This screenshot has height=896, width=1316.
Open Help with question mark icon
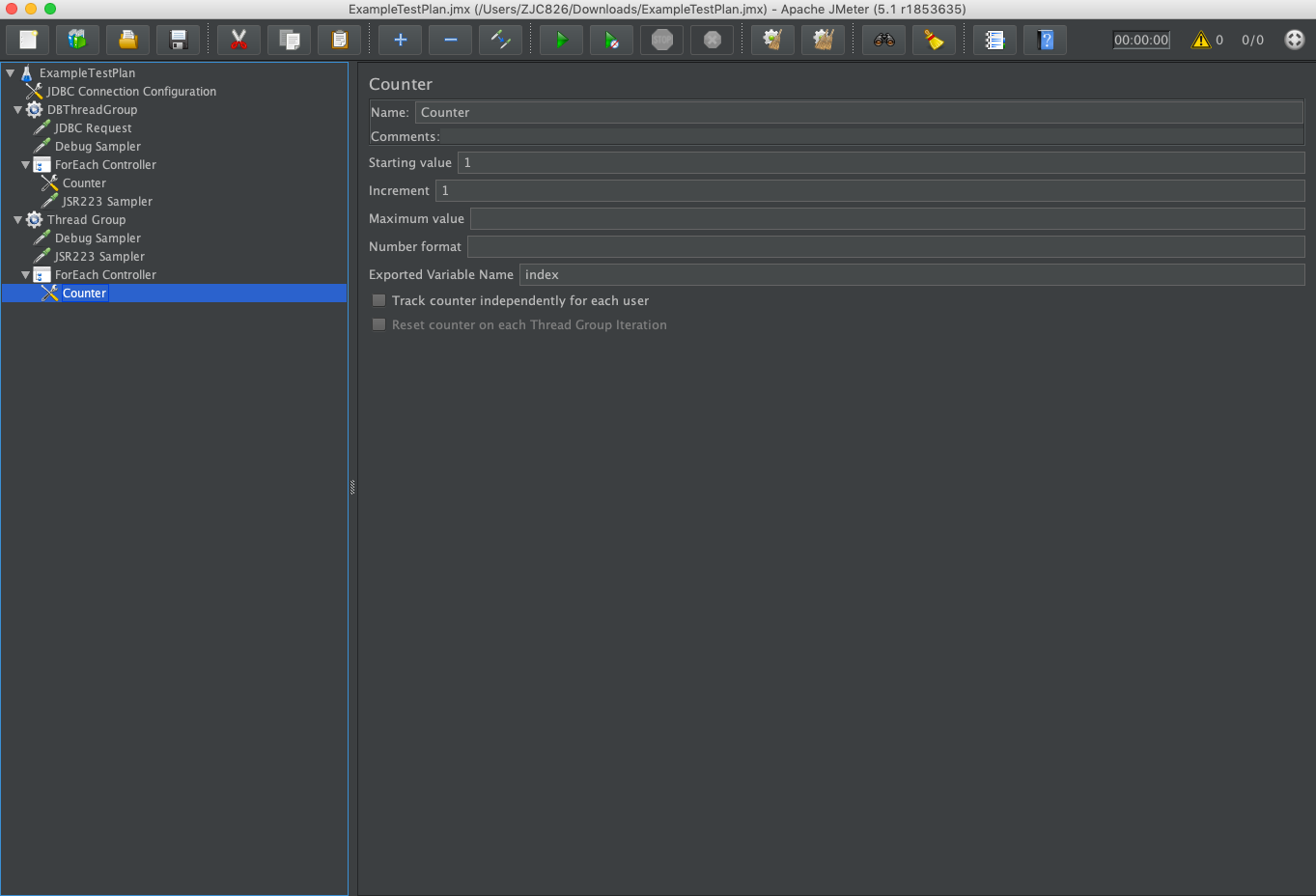(1045, 40)
